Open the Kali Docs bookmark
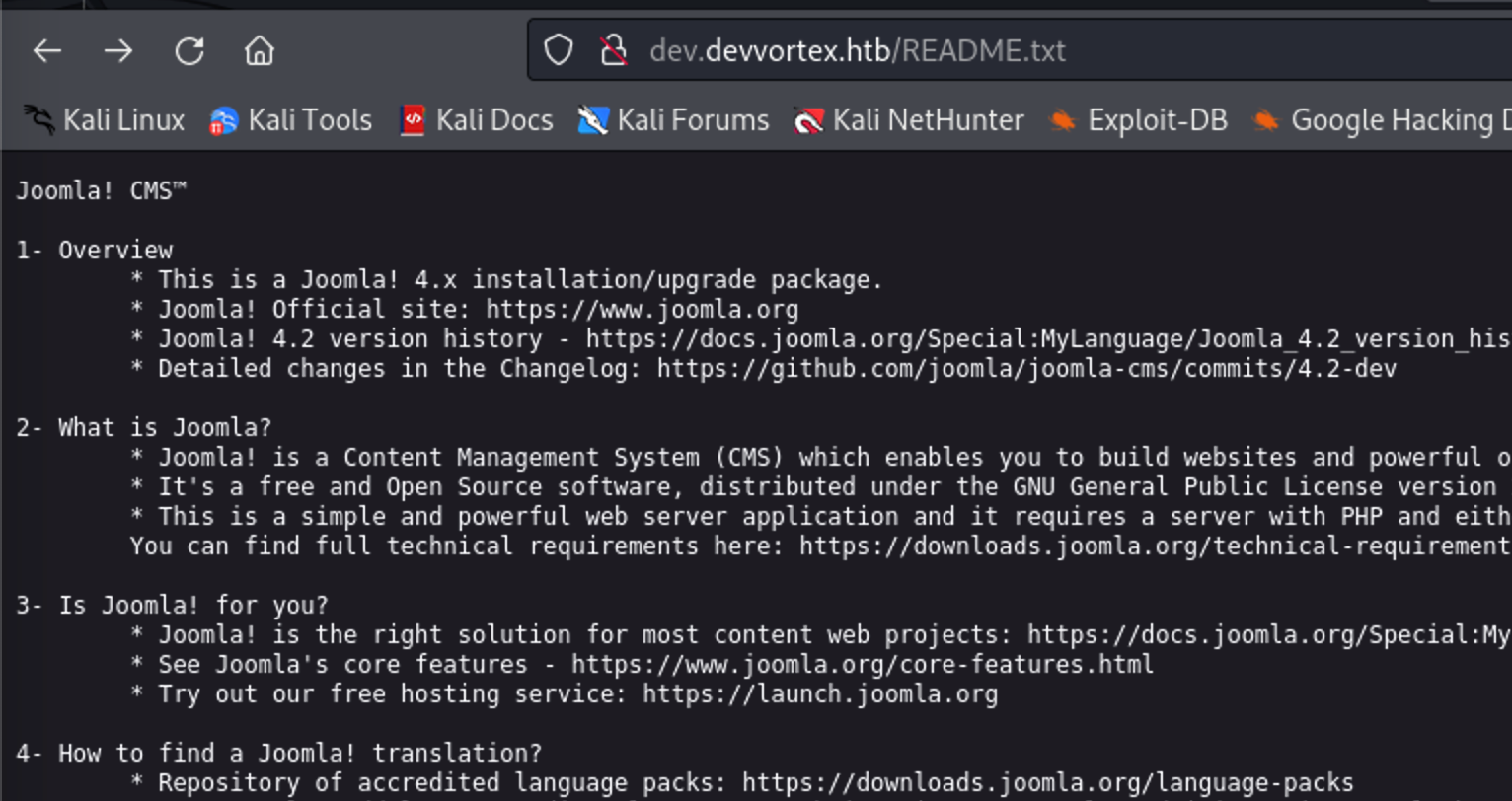This screenshot has width=1512, height=801. click(476, 120)
